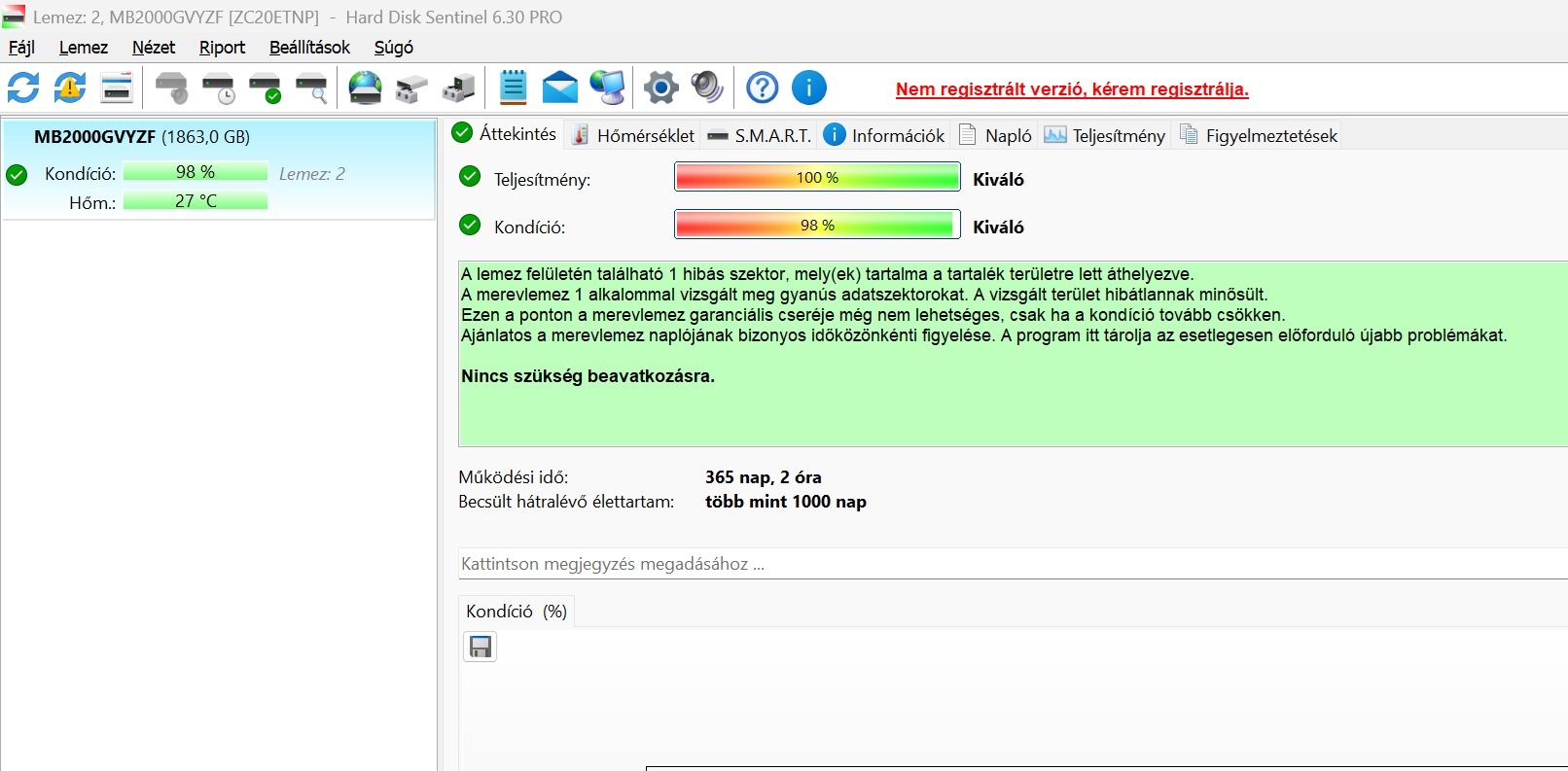The width and height of the screenshot is (1568, 771).
Task: Click the 98 % condition bar in the disk panel
Action: 196,172
